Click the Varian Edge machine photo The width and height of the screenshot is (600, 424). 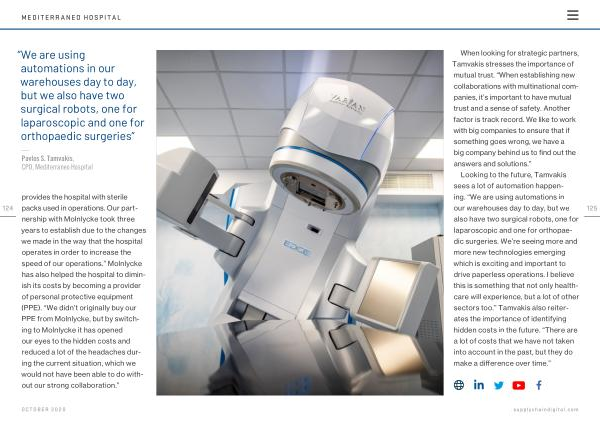click(299, 222)
